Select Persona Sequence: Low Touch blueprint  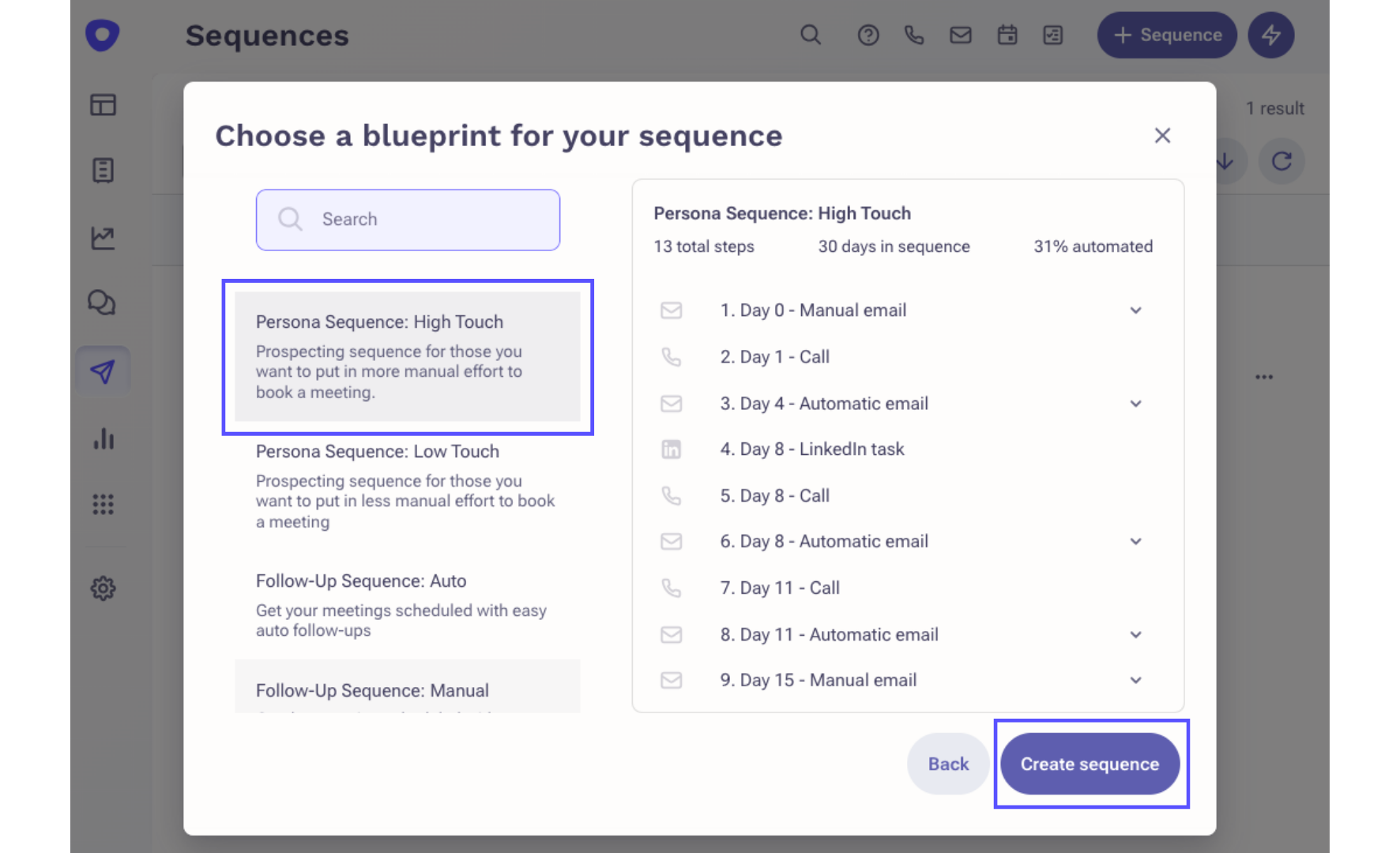408,486
